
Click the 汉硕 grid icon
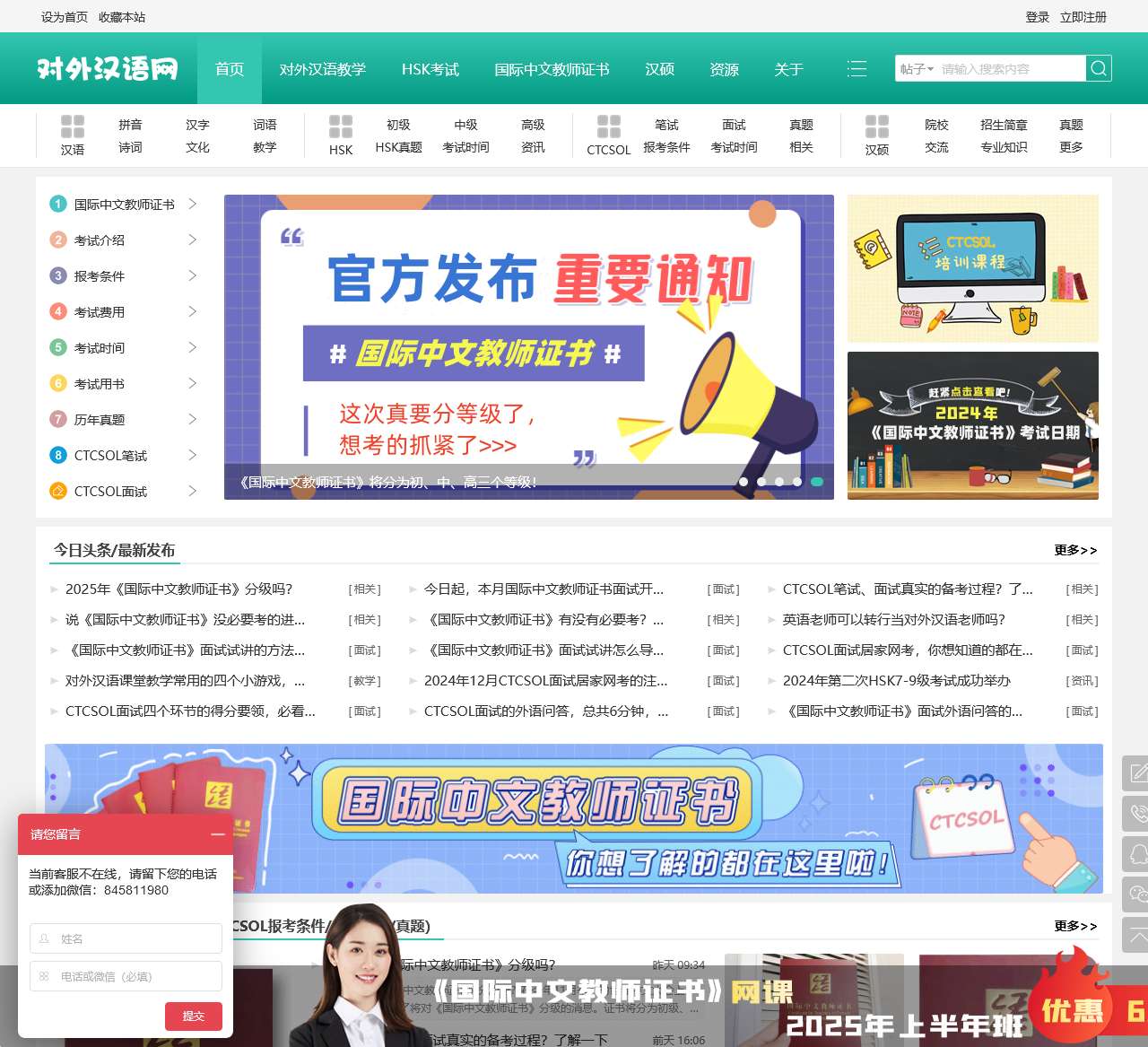pyautogui.click(x=877, y=126)
